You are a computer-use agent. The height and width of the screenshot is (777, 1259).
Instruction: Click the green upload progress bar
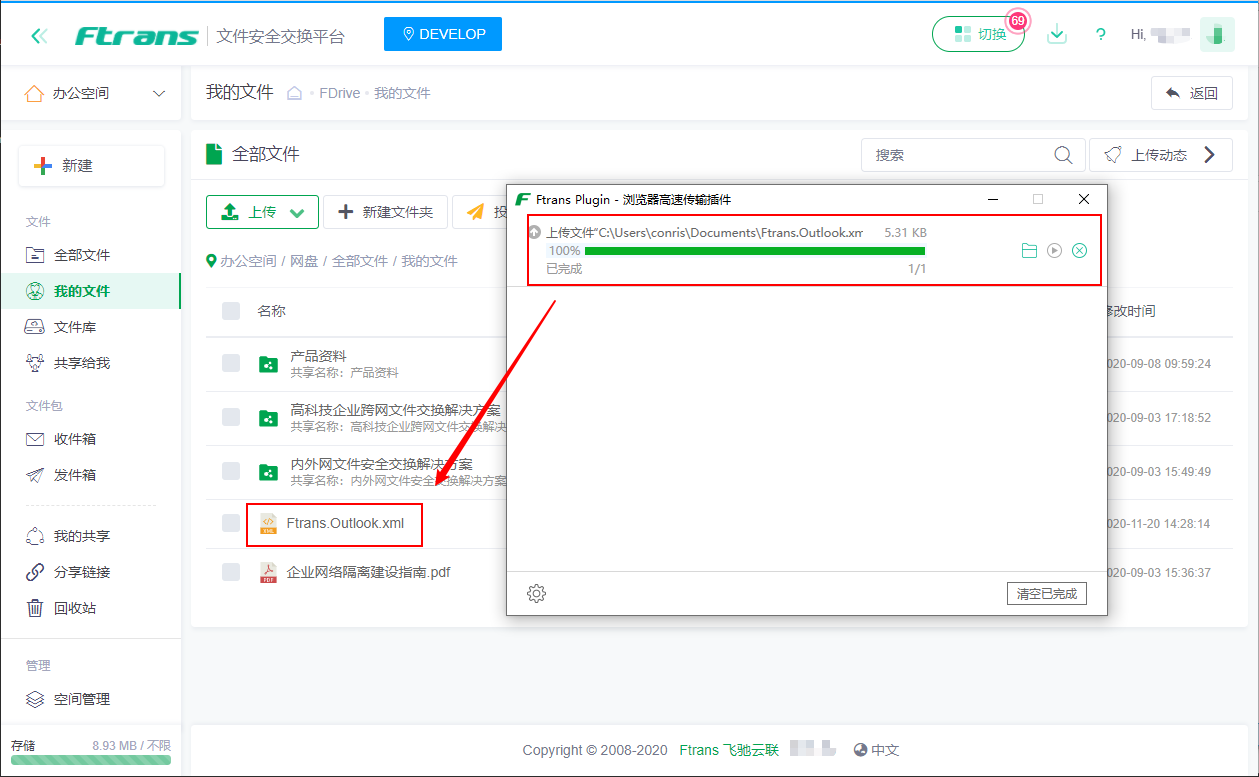tap(754, 251)
